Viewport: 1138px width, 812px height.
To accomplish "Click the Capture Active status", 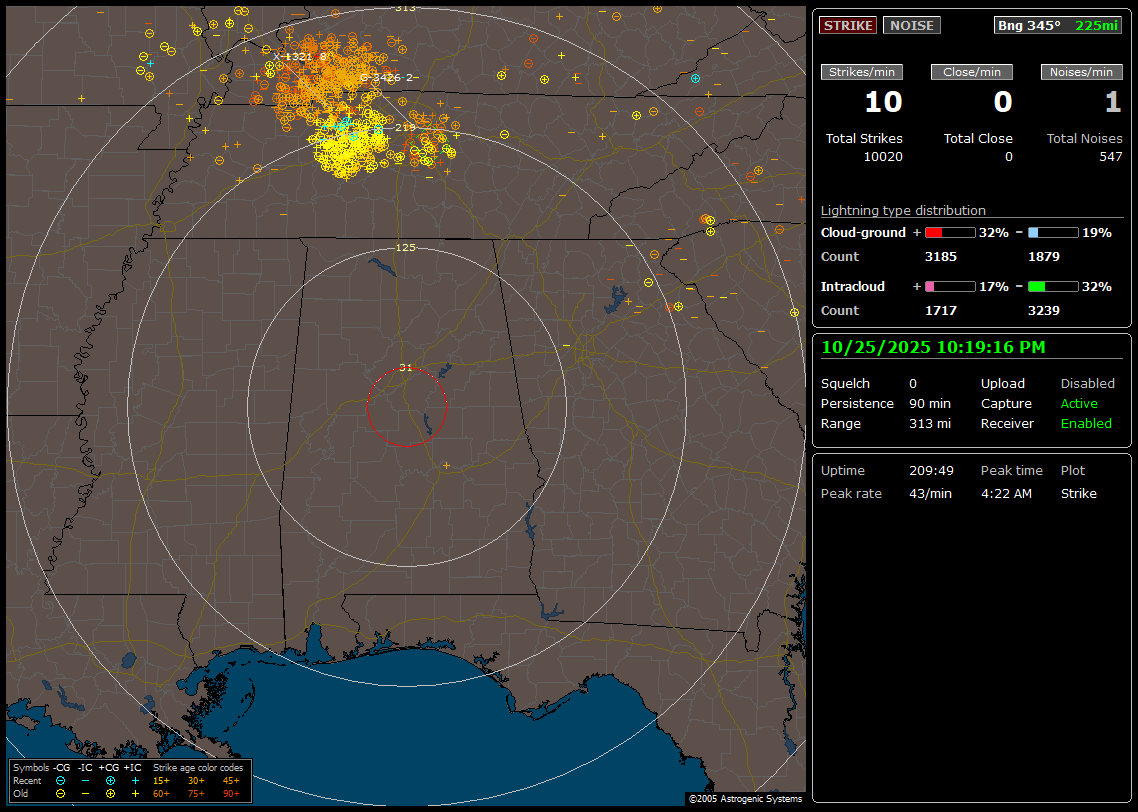I will (x=1079, y=404).
